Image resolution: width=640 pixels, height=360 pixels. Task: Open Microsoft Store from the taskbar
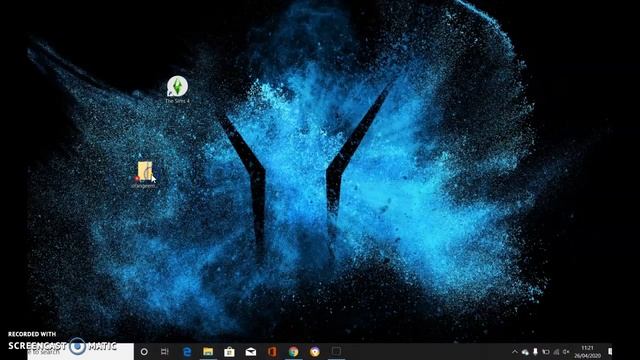[229, 351]
